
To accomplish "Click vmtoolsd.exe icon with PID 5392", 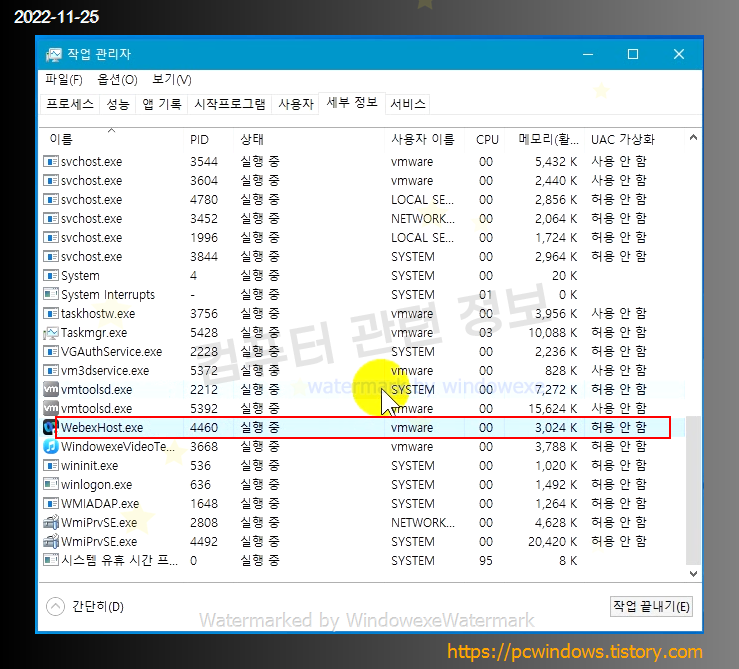I will coord(50,408).
